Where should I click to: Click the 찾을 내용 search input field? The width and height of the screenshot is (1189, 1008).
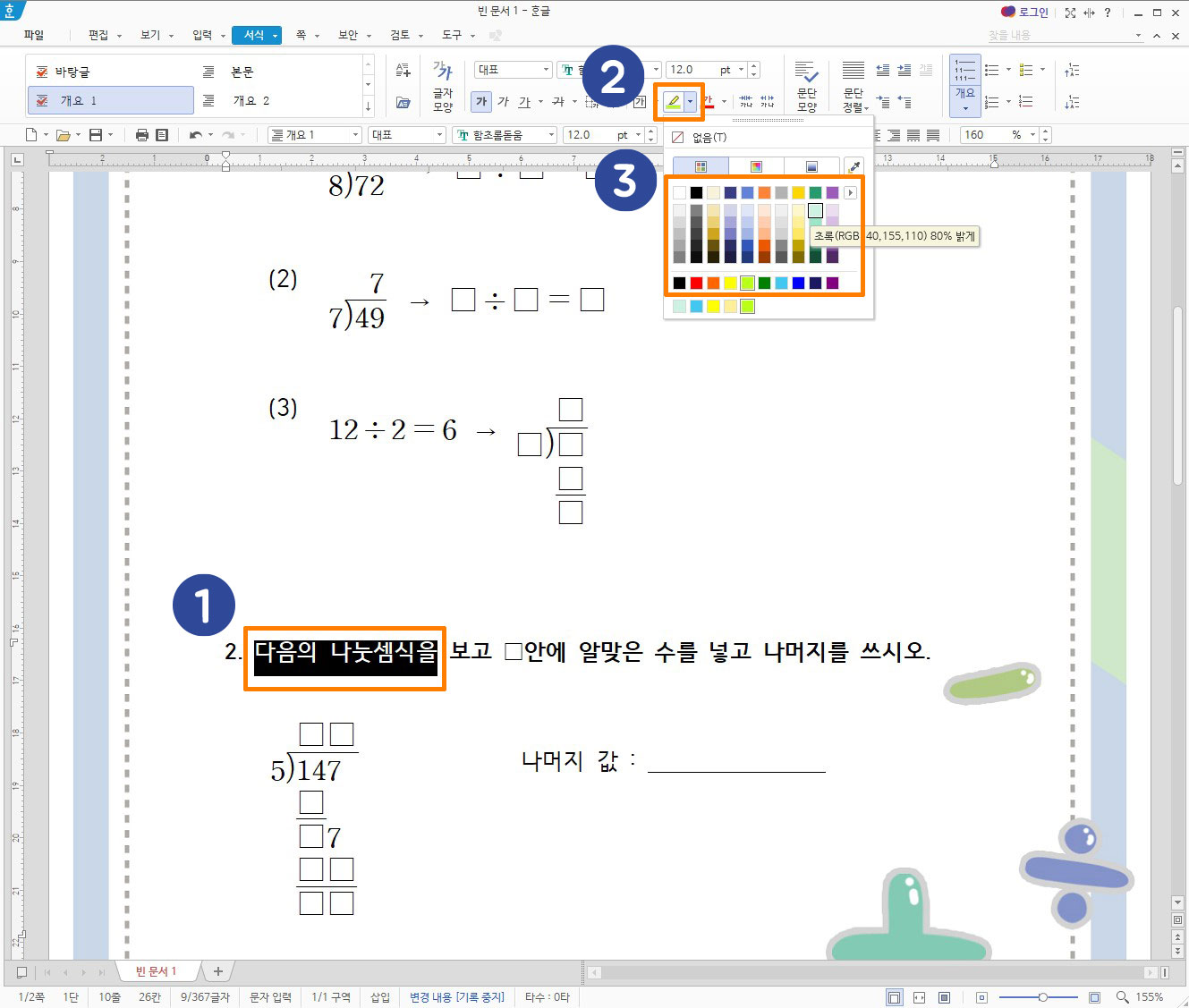point(1060,35)
